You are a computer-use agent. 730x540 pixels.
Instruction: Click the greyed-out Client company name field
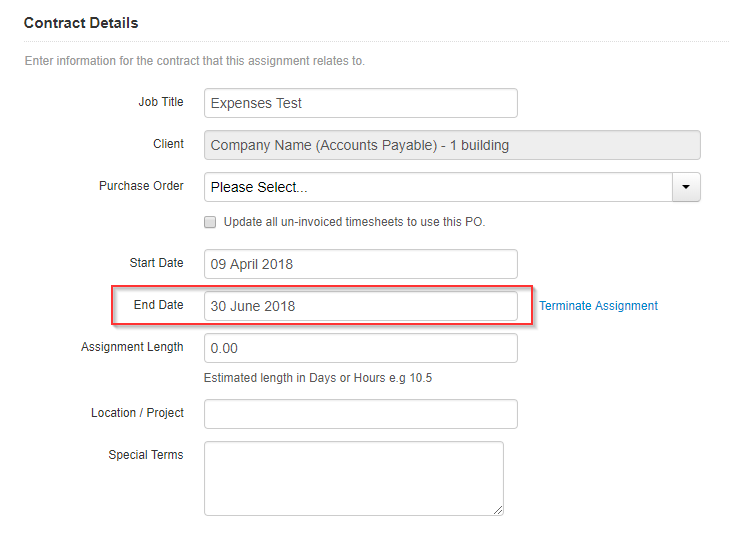click(452, 145)
